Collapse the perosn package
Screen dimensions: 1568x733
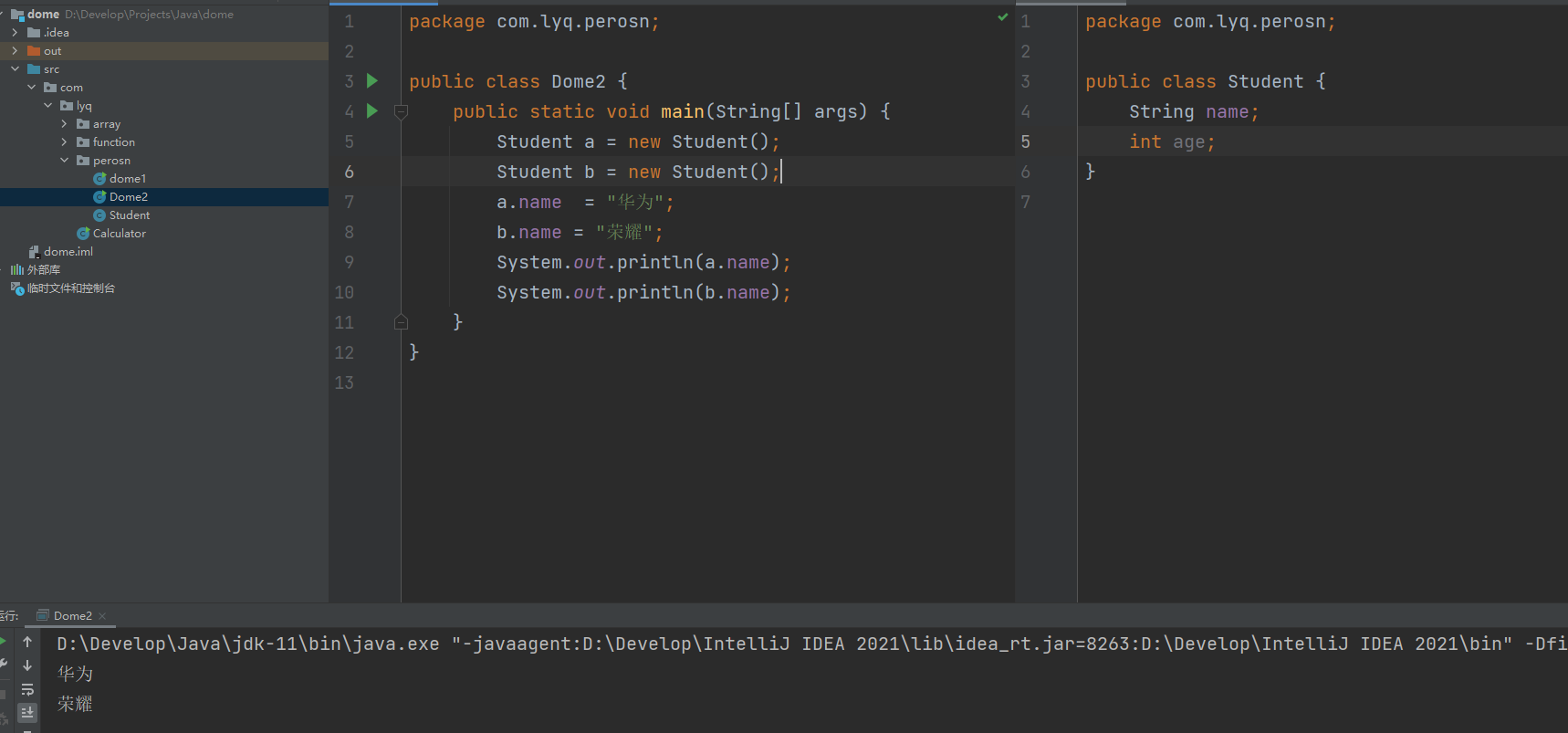pos(64,161)
